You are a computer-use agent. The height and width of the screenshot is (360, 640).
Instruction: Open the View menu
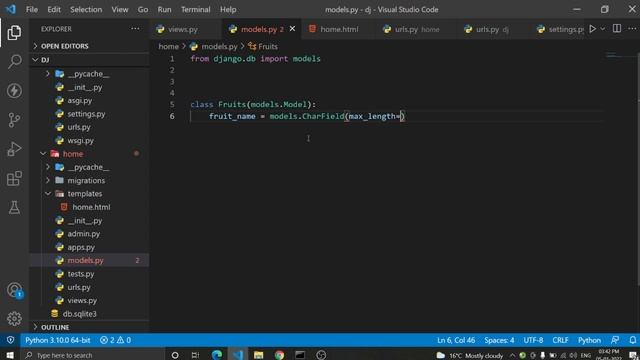120,9
